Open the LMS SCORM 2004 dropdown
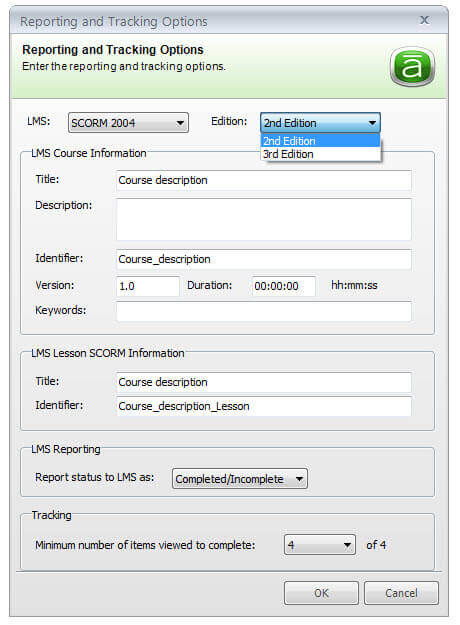The width and height of the screenshot is (460, 625). pos(128,122)
